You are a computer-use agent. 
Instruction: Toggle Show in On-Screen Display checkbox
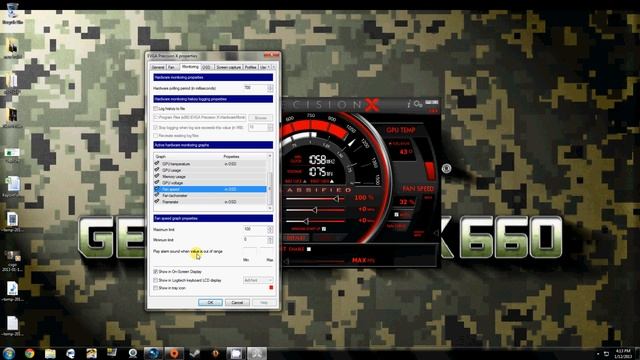[x=156, y=271]
